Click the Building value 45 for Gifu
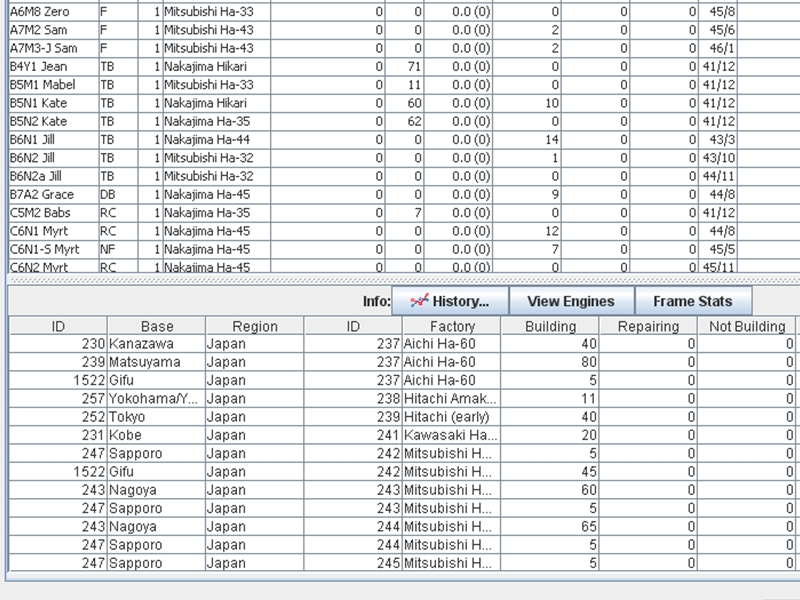 pyautogui.click(x=551, y=472)
